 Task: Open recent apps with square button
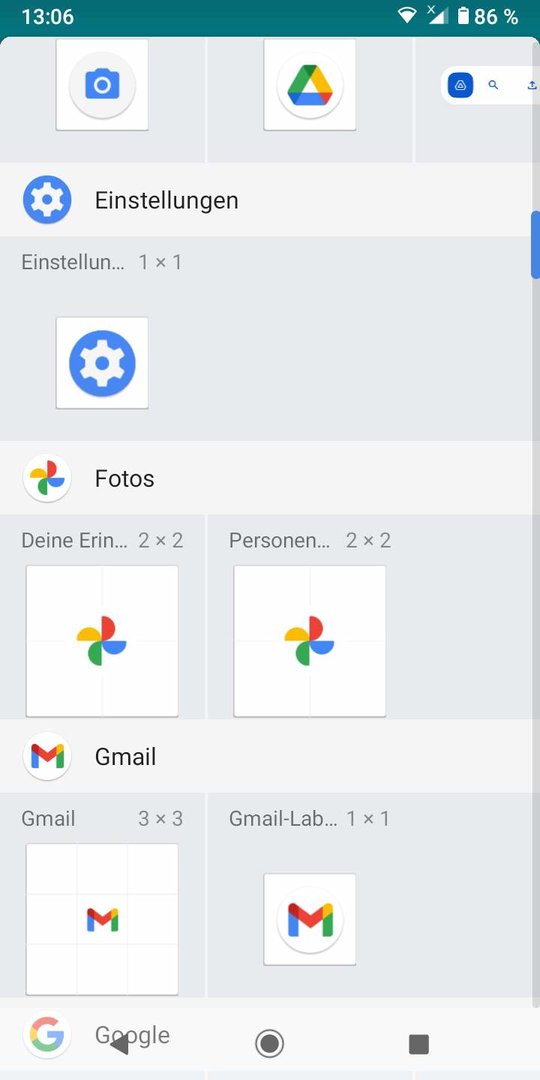(x=419, y=1044)
